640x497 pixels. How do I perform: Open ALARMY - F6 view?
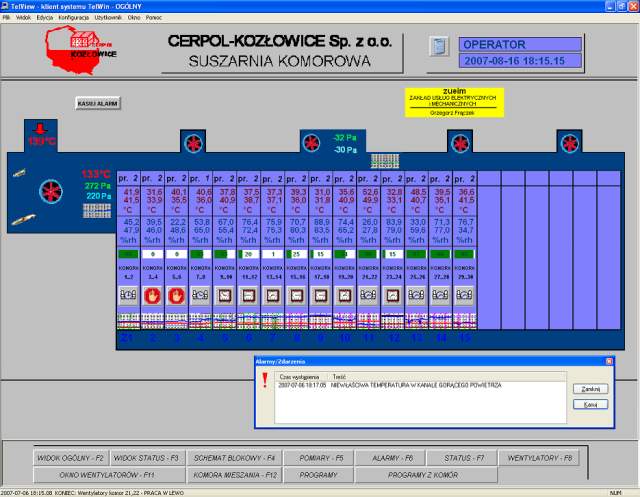392,458
